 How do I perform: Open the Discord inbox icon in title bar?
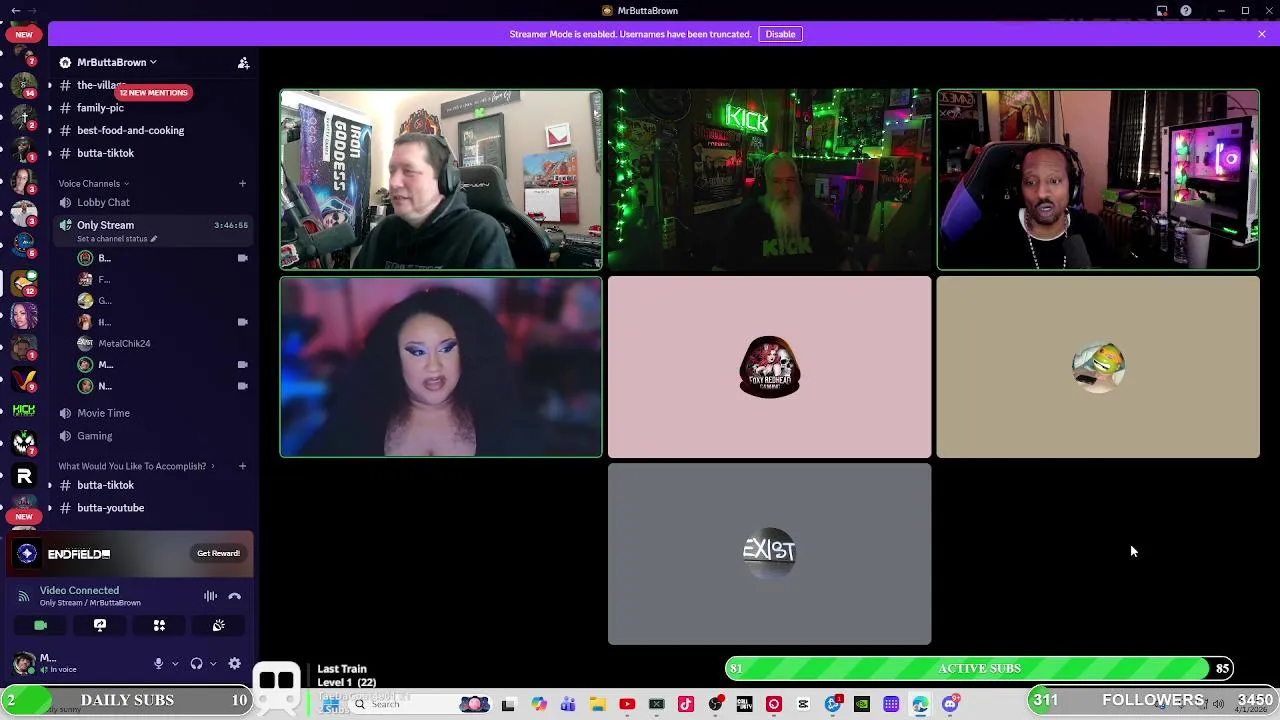pyautogui.click(x=1162, y=11)
